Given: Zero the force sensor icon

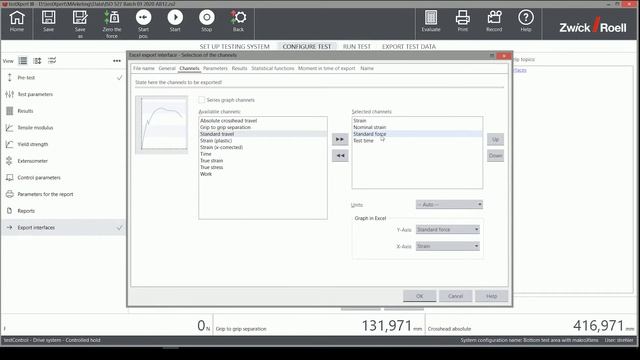Looking at the screenshot, I should coord(112,24).
